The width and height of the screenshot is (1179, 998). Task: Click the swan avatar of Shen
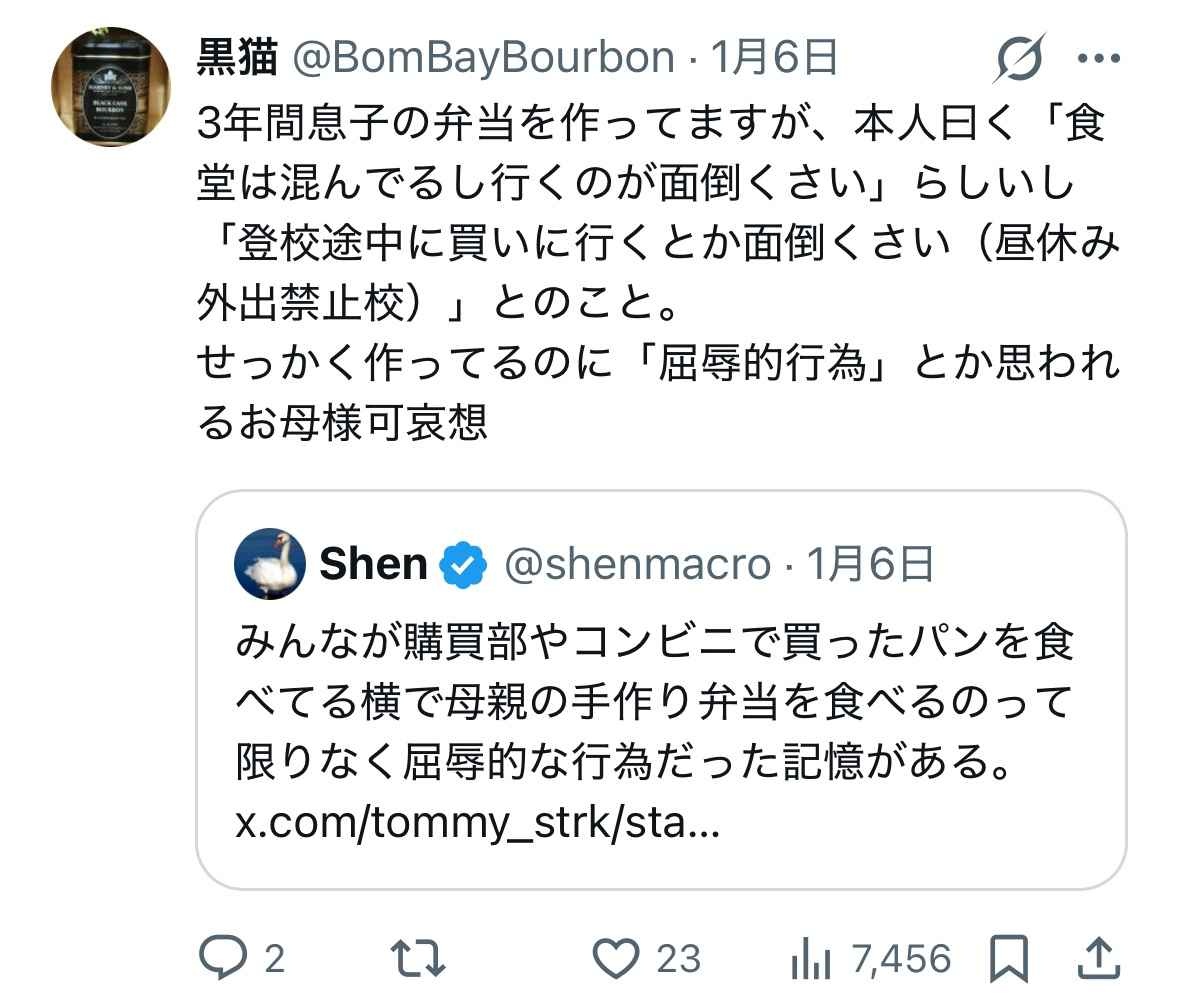pos(270,564)
